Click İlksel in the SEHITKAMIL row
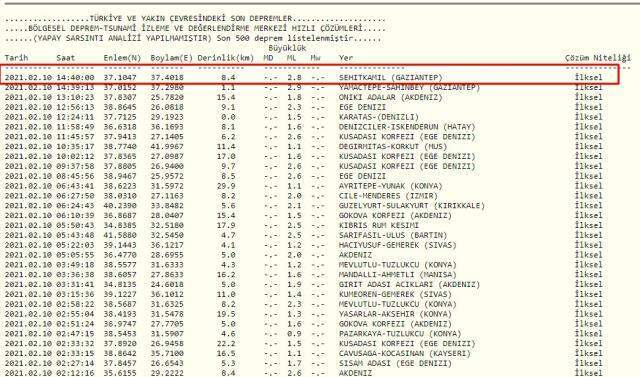Viewport: 640px width, 377px height. 588,78
